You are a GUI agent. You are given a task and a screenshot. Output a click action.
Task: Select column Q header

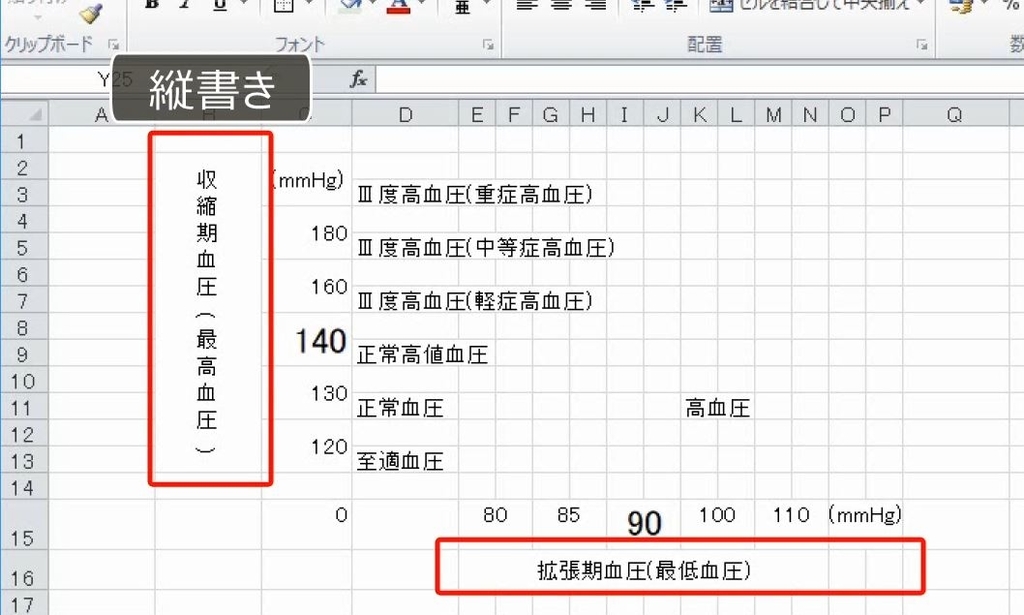pos(954,115)
